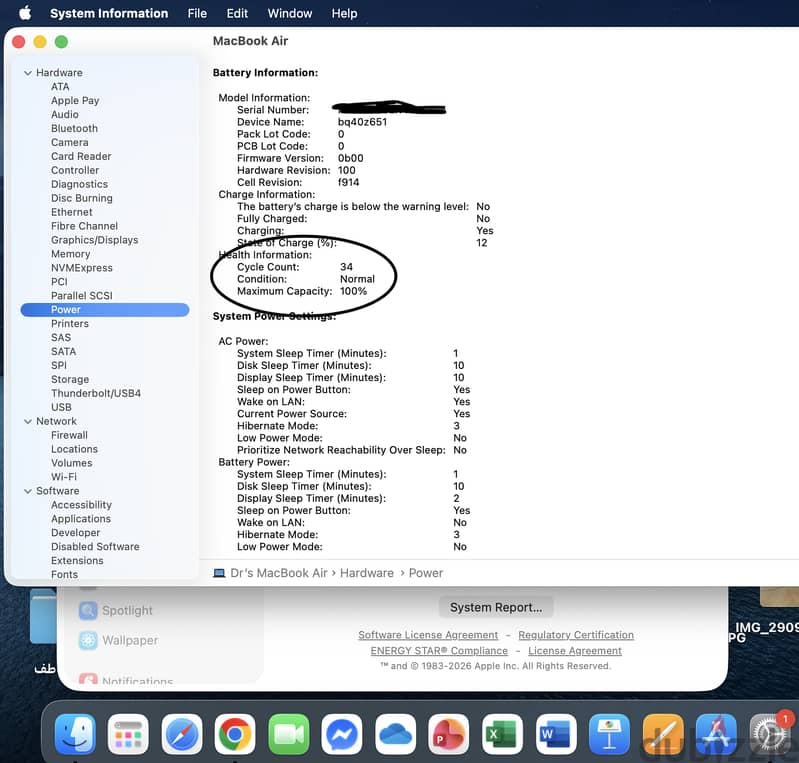Open the Edit menu

point(237,13)
